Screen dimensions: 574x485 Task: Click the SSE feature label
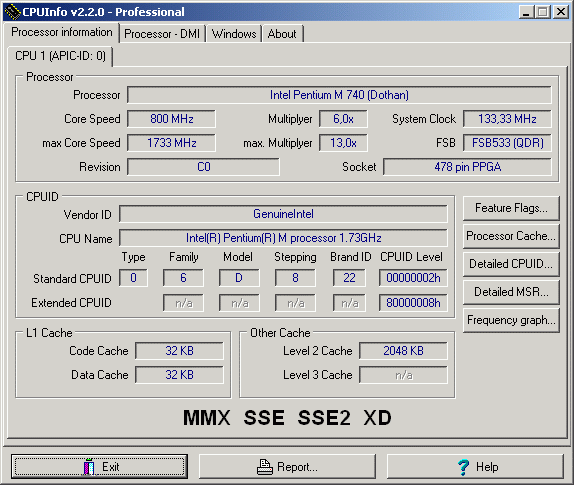point(264,418)
